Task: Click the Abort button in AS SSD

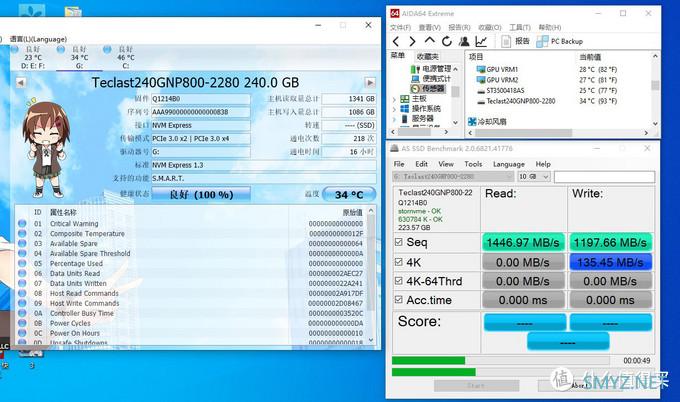Action: [x=579, y=385]
